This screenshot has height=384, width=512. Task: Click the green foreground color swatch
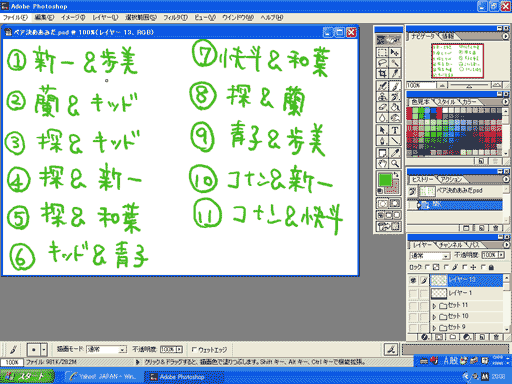(x=385, y=180)
